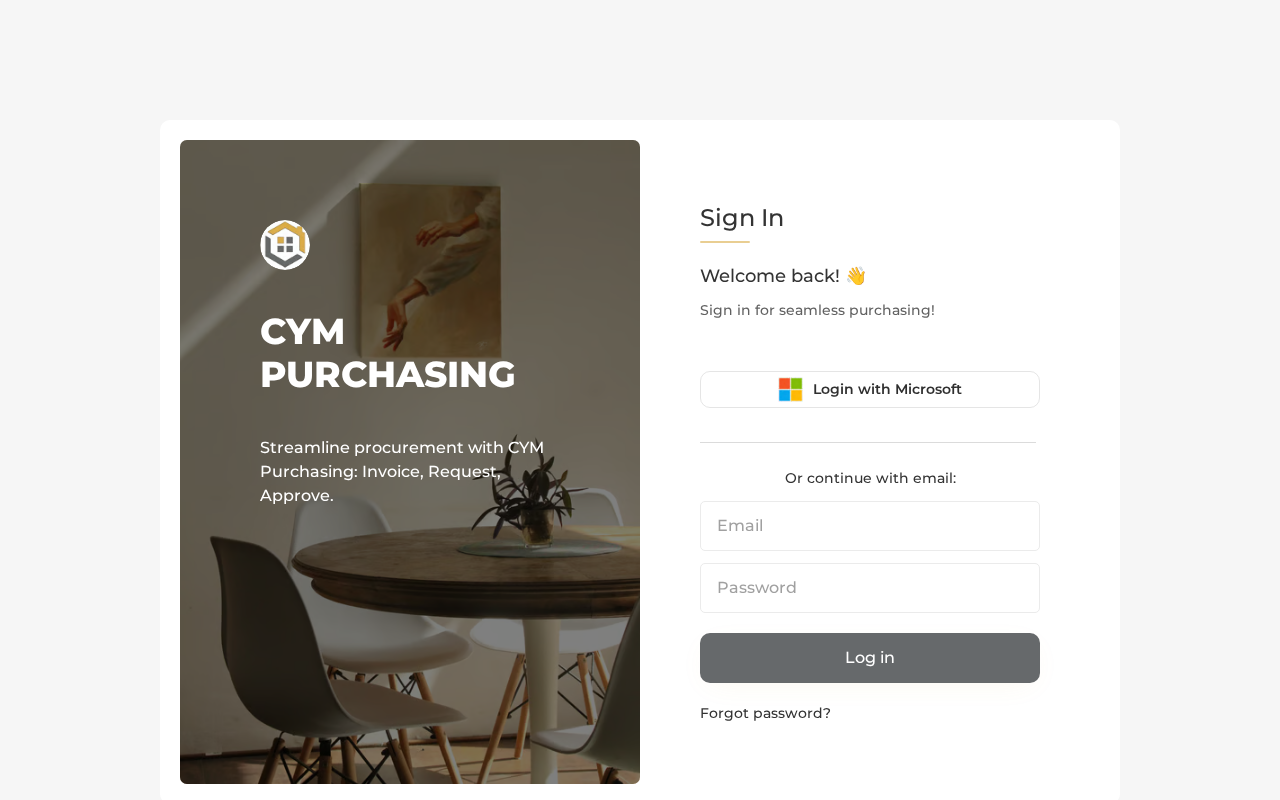Click the CYM PURCHASING title
Image resolution: width=1280 pixels, height=800 pixels.
pyautogui.click(x=388, y=353)
